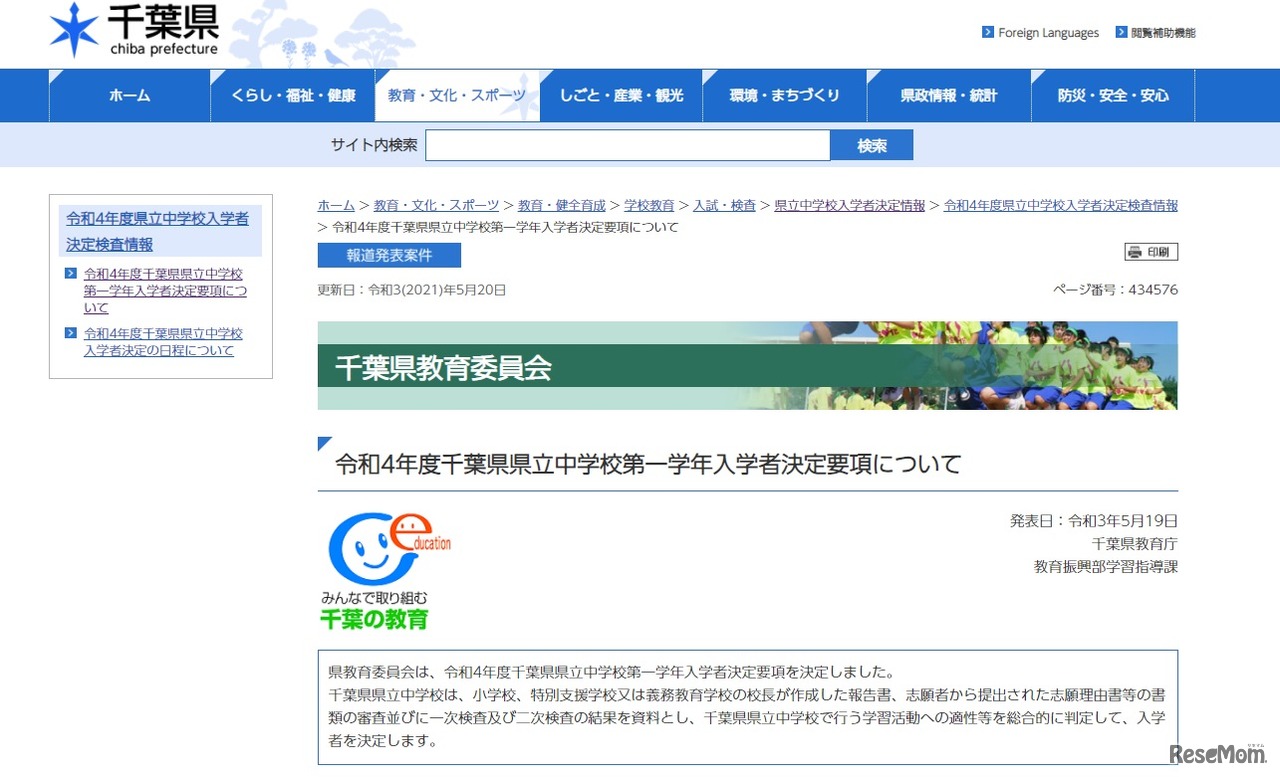Click the 報道発表案件 button
This screenshot has height=777, width=1280.
tap(388, 255)
